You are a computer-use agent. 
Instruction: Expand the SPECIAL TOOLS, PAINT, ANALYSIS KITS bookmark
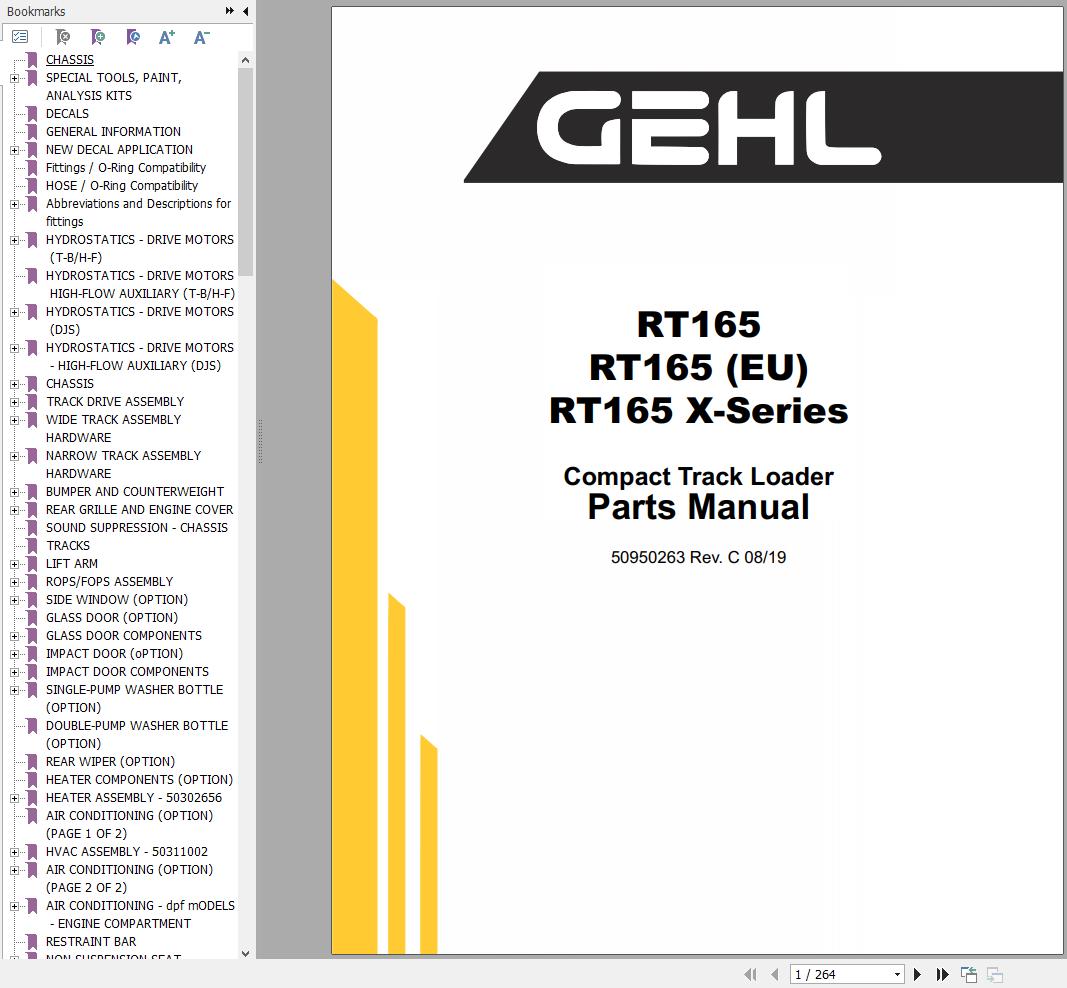(x=14, y=78)
